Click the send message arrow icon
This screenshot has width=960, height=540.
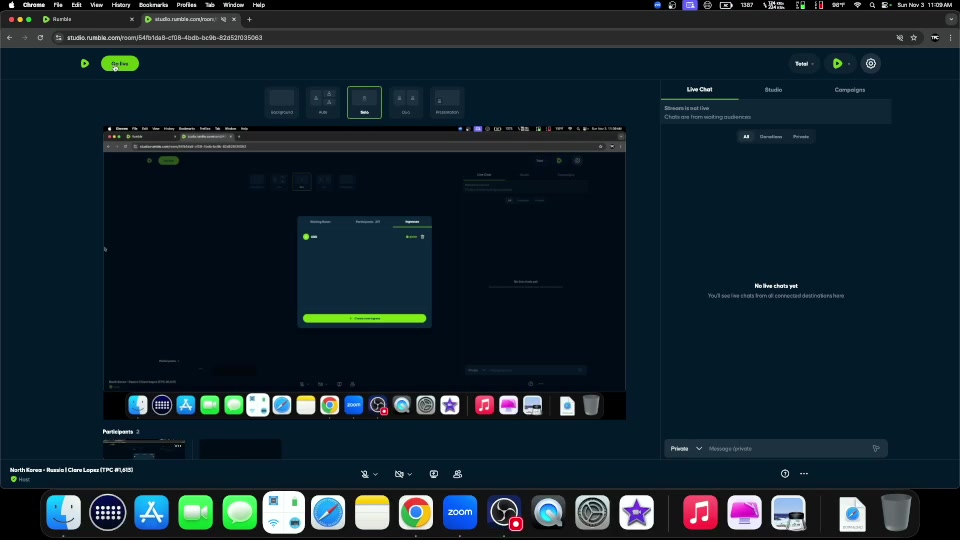(876, 449)
